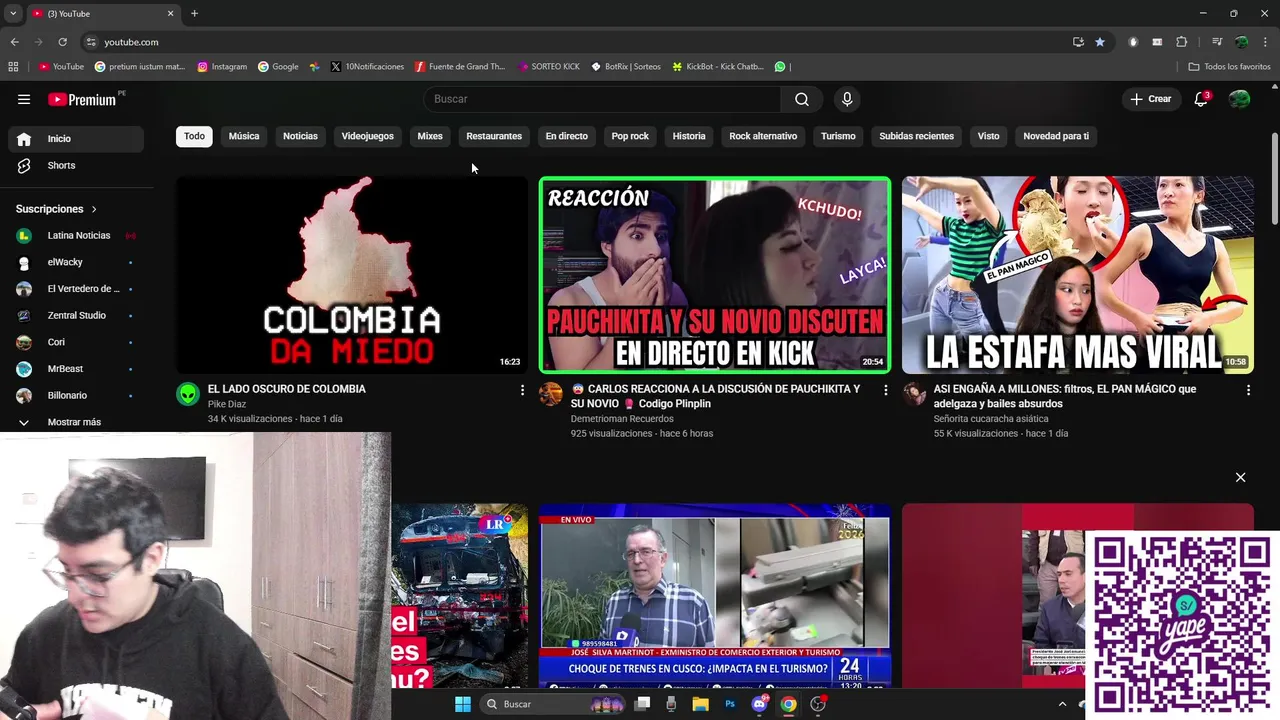Reload the page in Chrome
The image size is (1280, 720).
(62, 42)
